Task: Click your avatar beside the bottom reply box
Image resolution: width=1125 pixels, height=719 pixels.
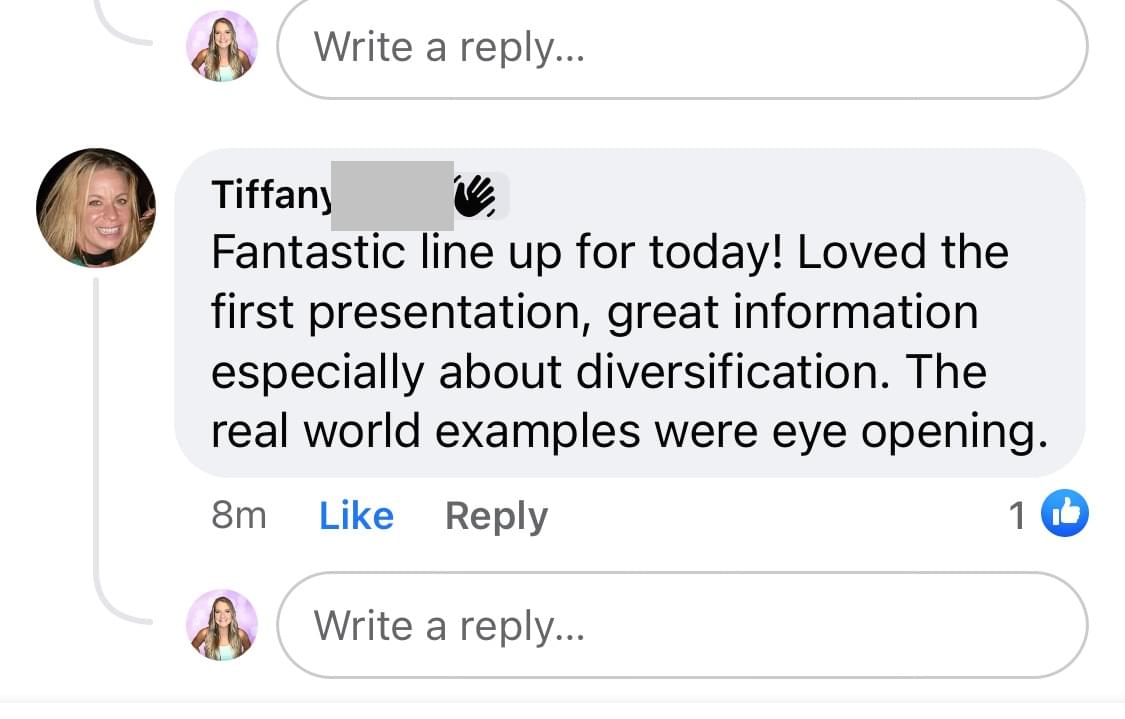Action: click(x=222, y=625)
